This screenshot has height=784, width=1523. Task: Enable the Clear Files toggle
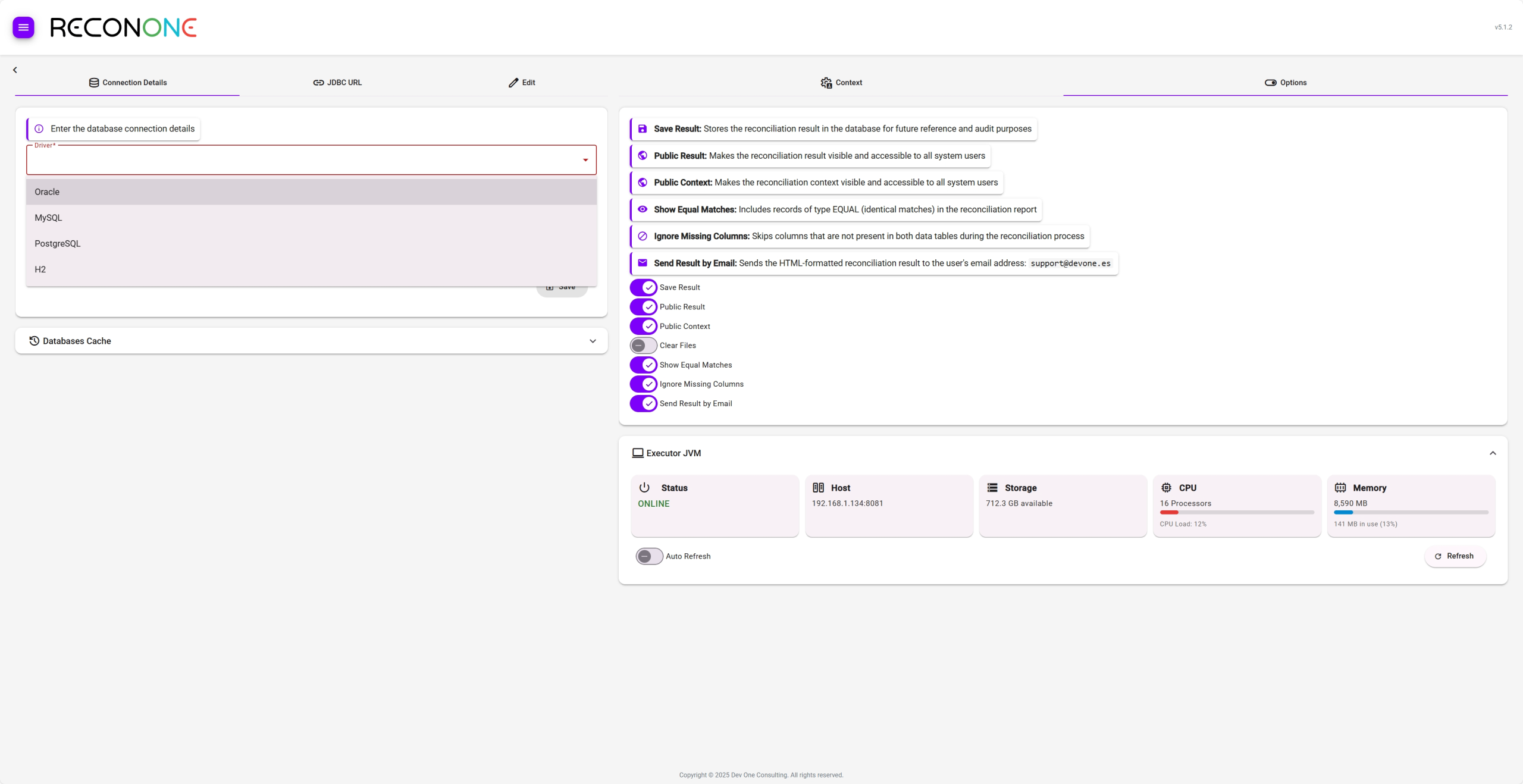click(644, 346)
